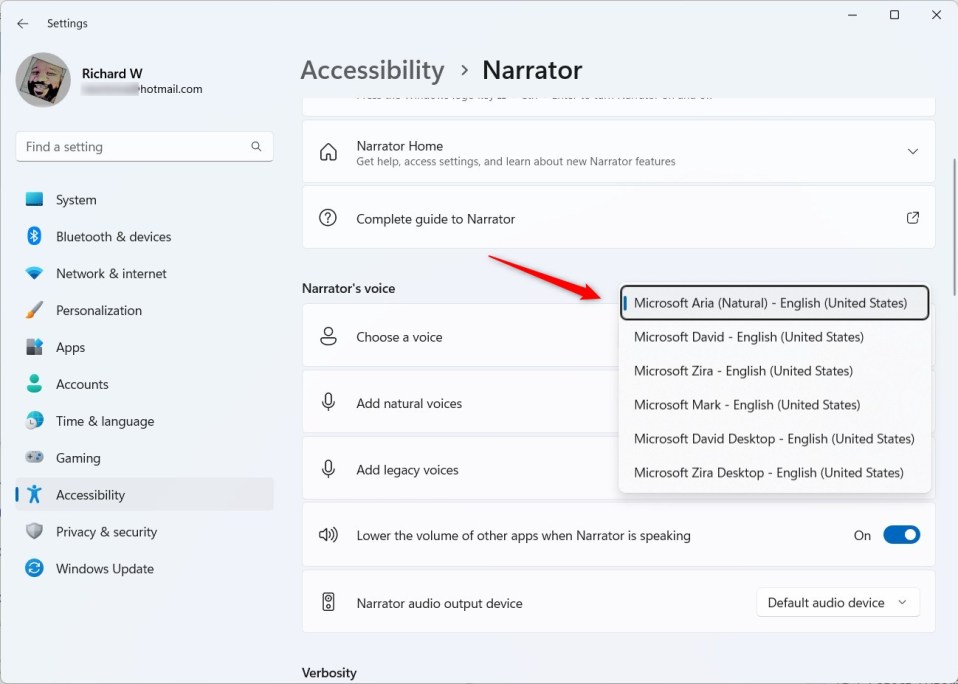
Task: Click the Choose a voice person icon
Action: point(328,337)
